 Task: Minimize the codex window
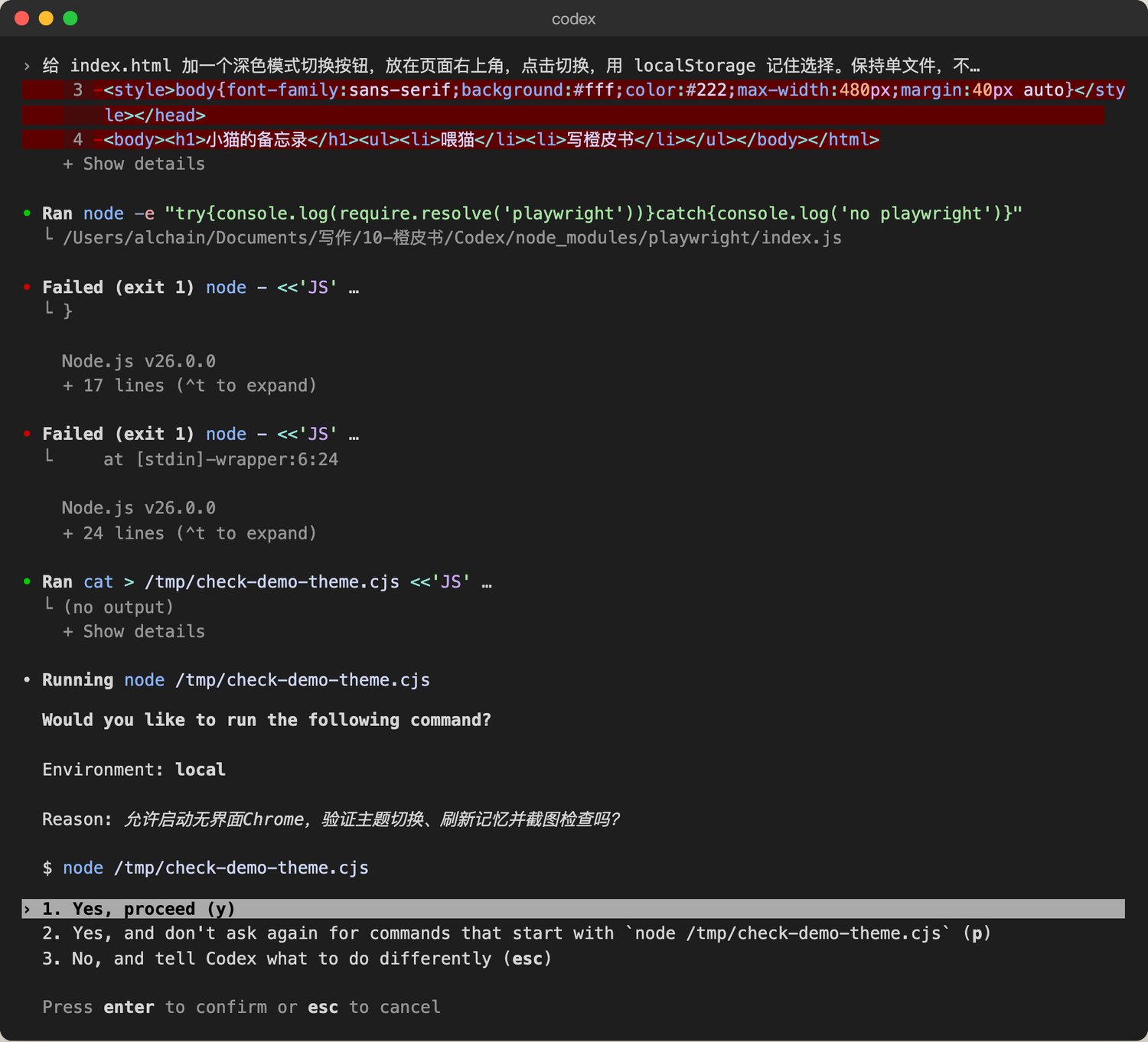tap(46, 18)
